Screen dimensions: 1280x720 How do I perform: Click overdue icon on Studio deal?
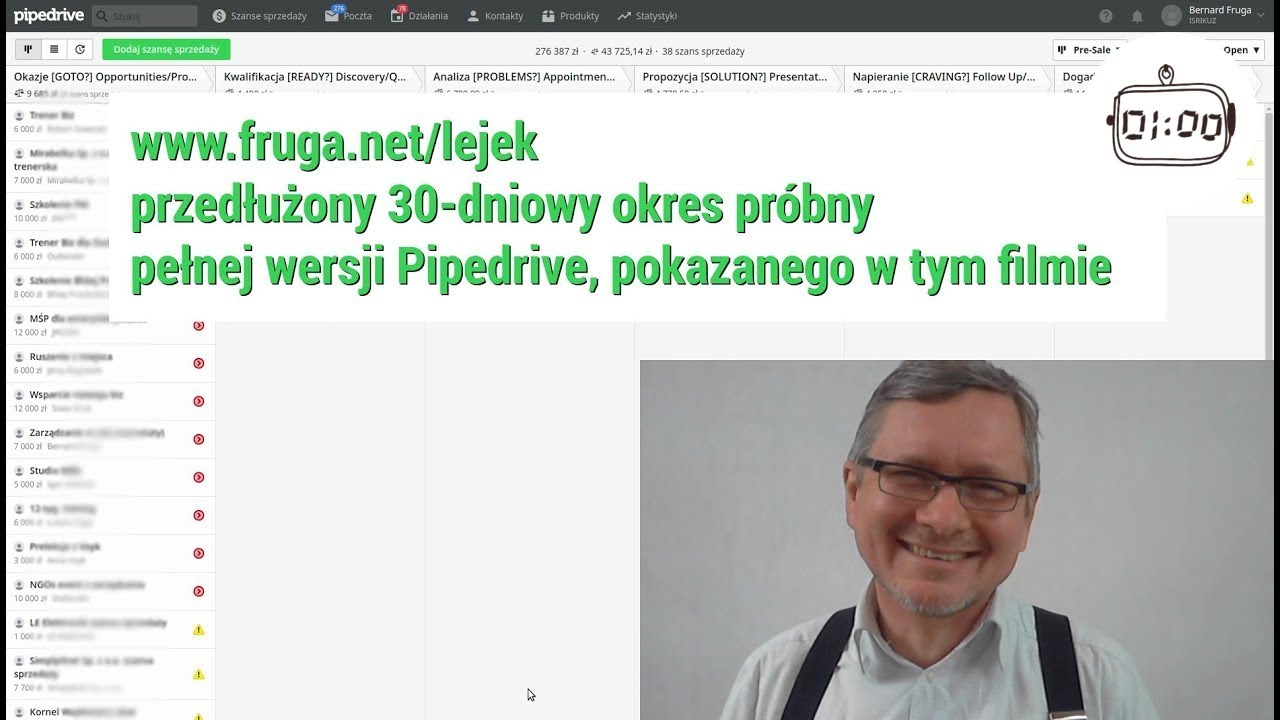(198, 477)
